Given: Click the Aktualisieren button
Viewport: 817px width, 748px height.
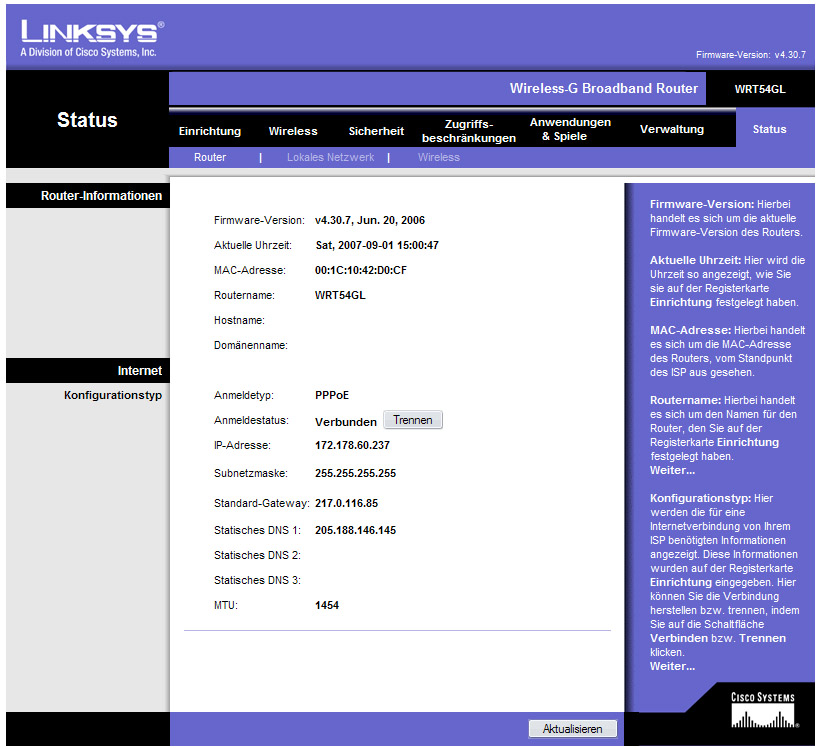Looking at the screenshot, I should [x=572, y=729].
